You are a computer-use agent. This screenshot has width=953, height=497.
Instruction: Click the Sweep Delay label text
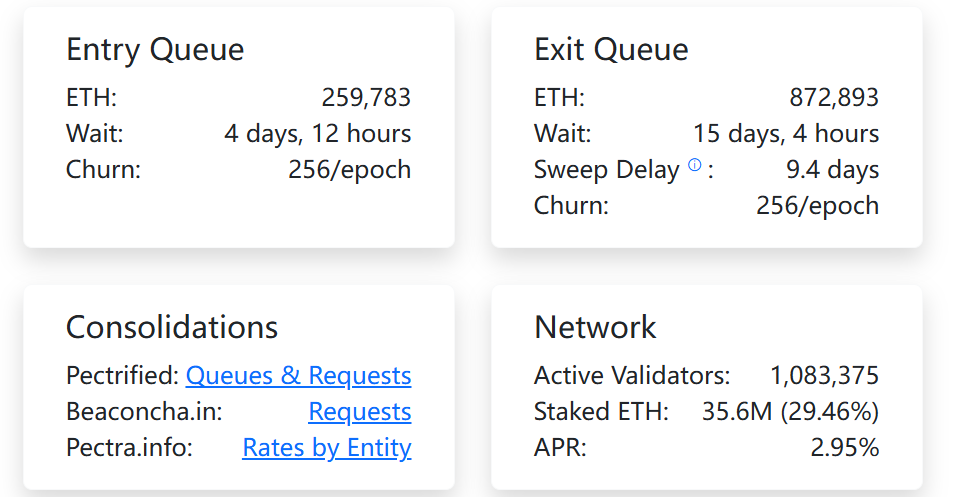[x=607, y=170]
